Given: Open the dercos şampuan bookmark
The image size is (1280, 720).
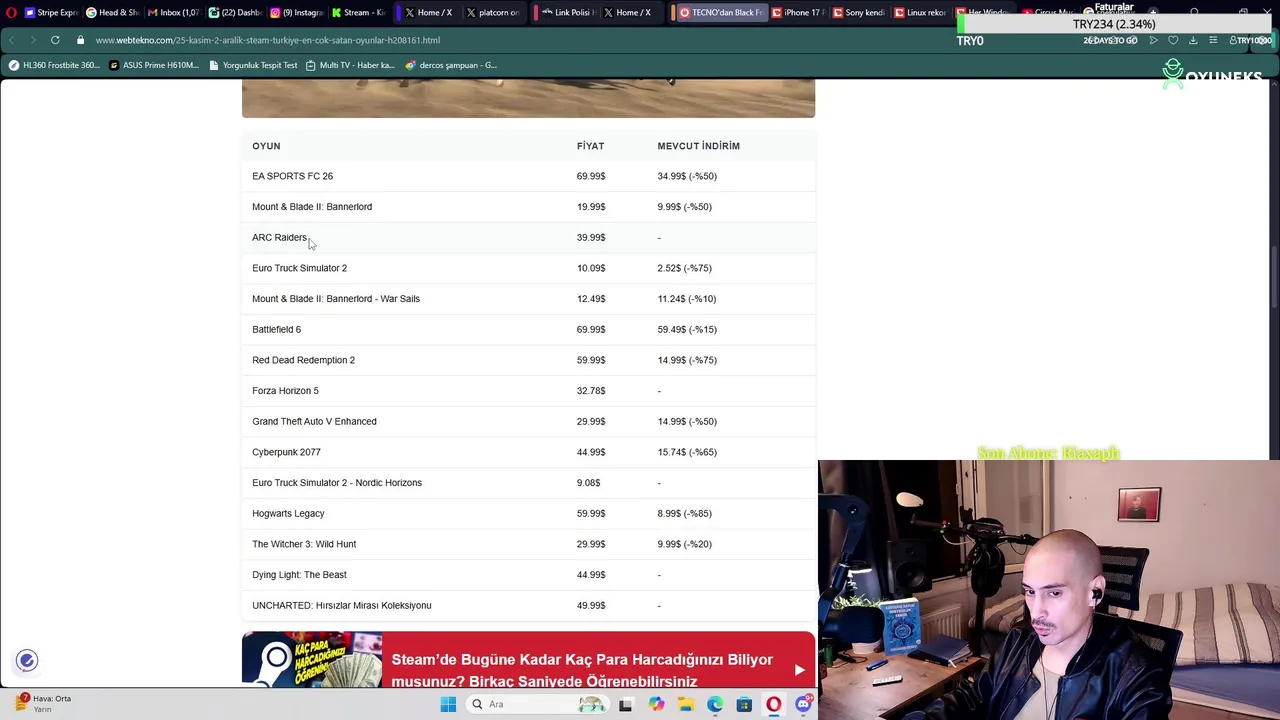Looking at the screenshot, I should [451, 65].
